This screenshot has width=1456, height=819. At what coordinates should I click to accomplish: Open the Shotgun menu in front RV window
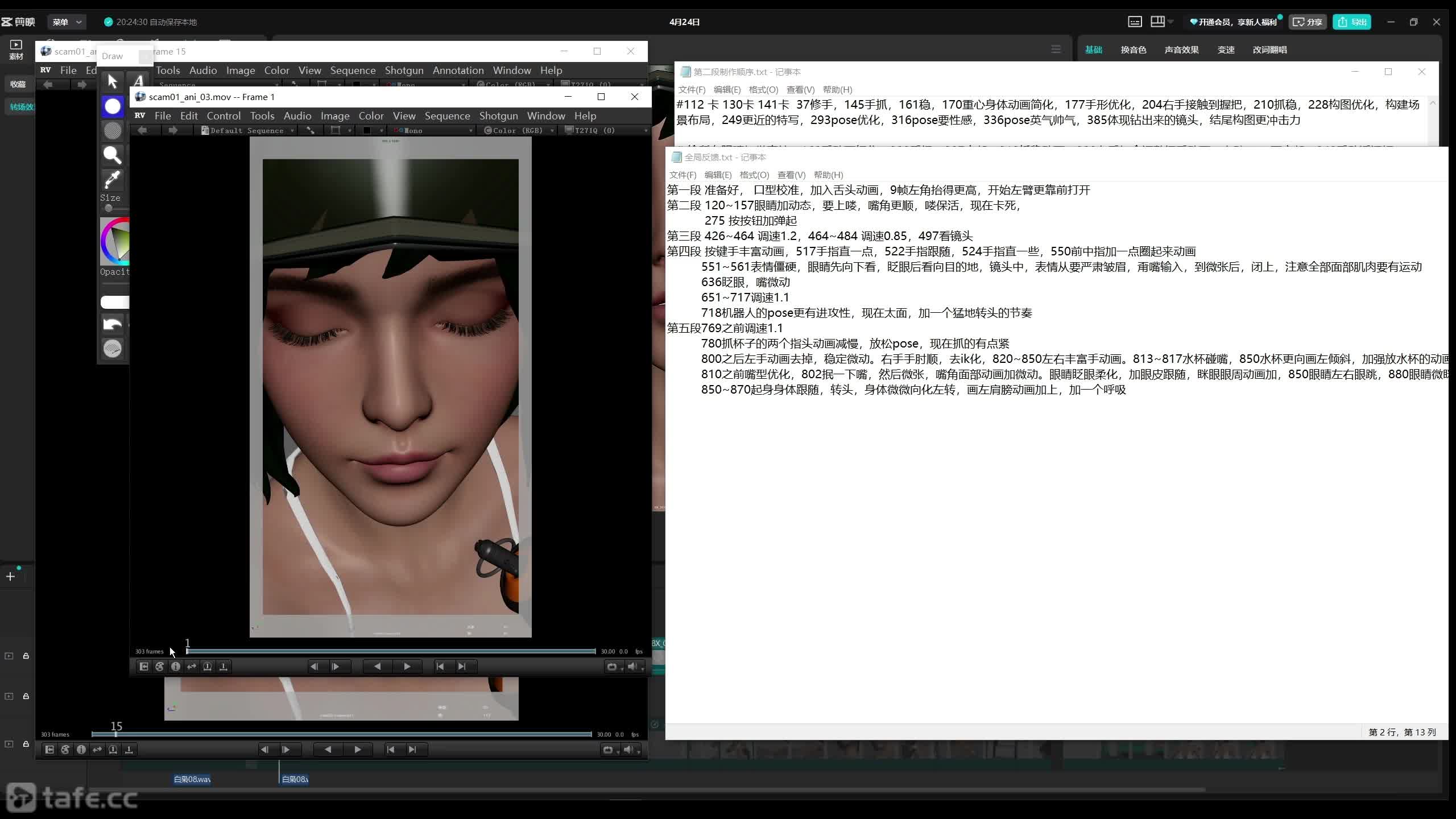click(x=498, y=115)
